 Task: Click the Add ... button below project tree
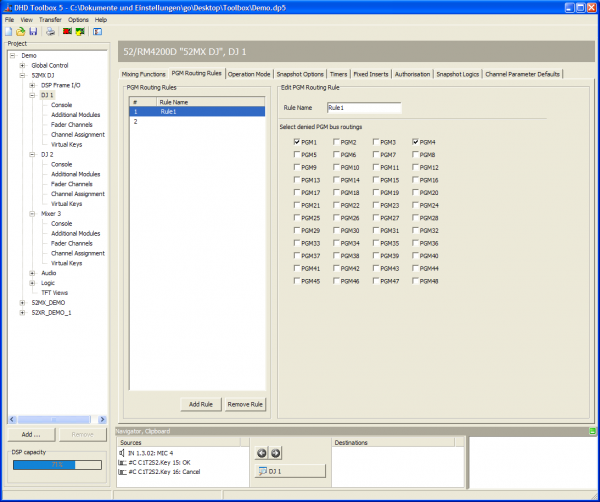tap(31, 435)
